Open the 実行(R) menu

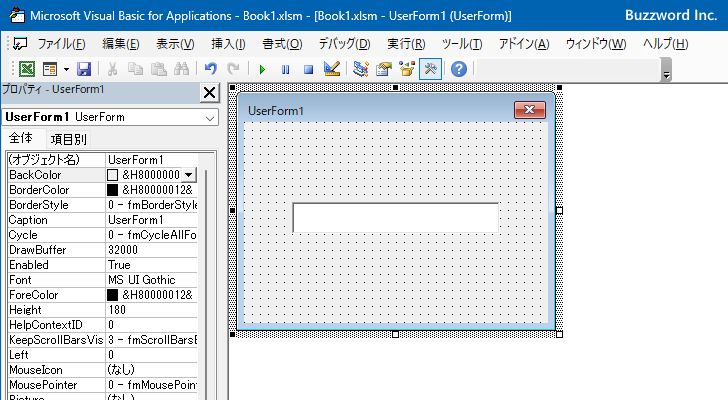406,44
